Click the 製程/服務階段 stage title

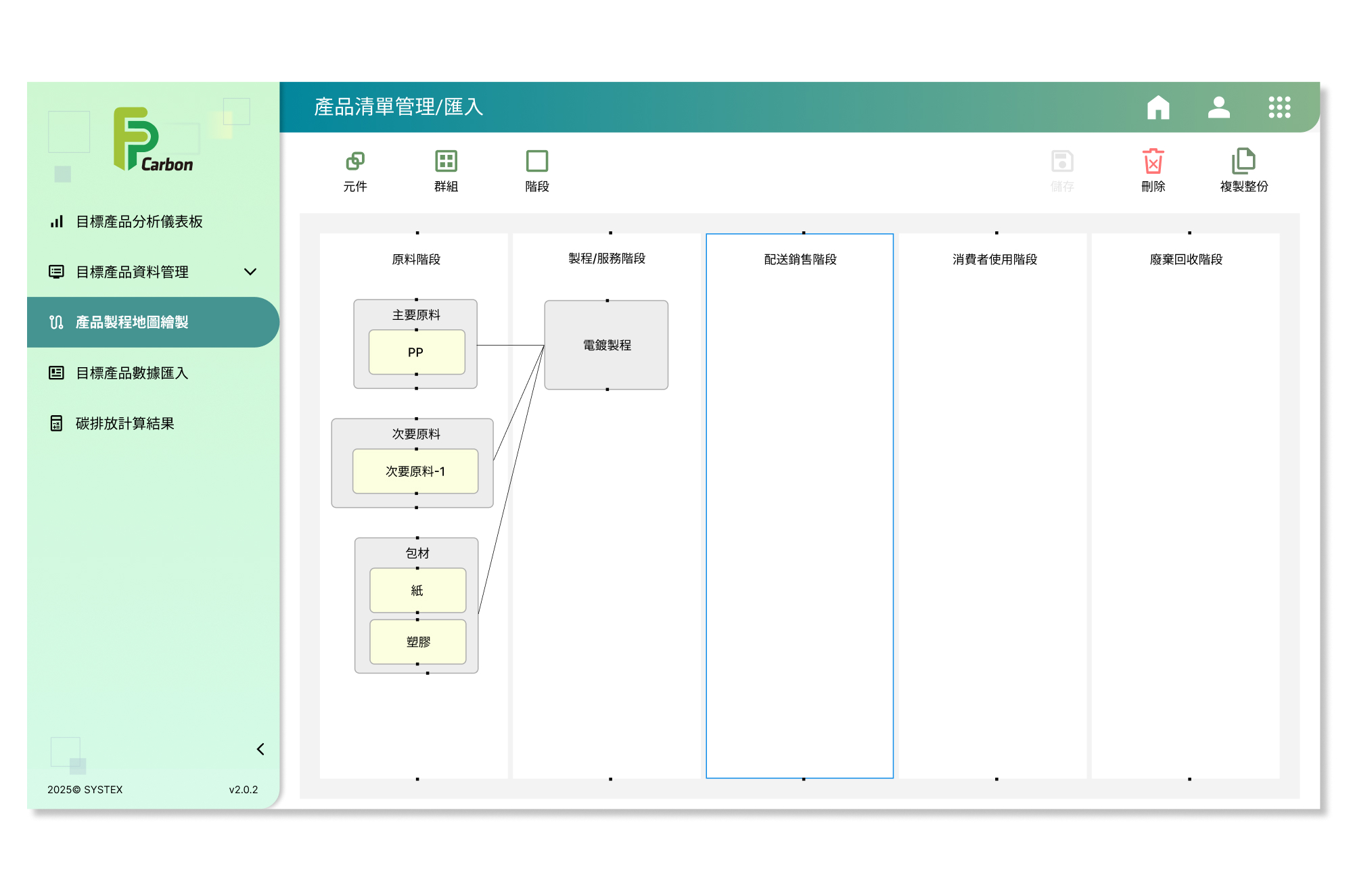(x=607, y=258)
